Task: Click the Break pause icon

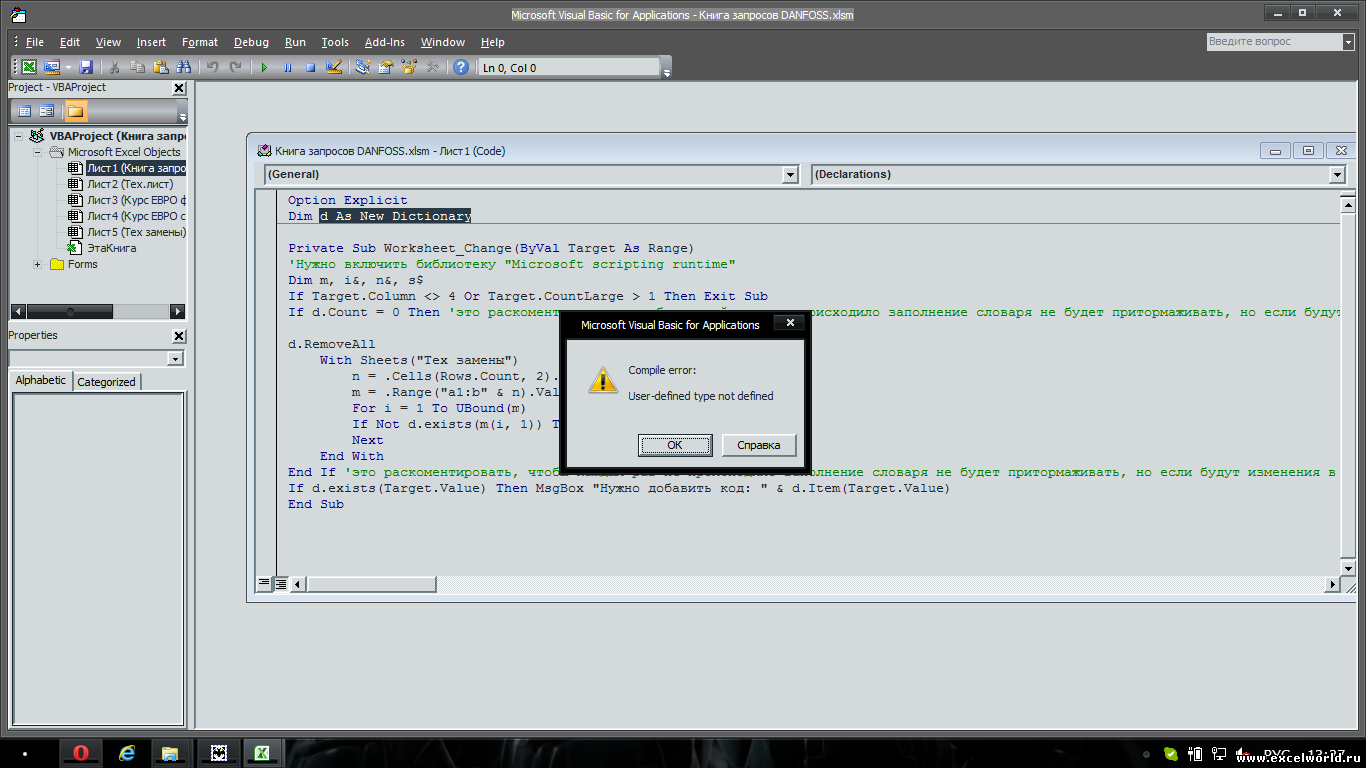Action: coord(287,67)
